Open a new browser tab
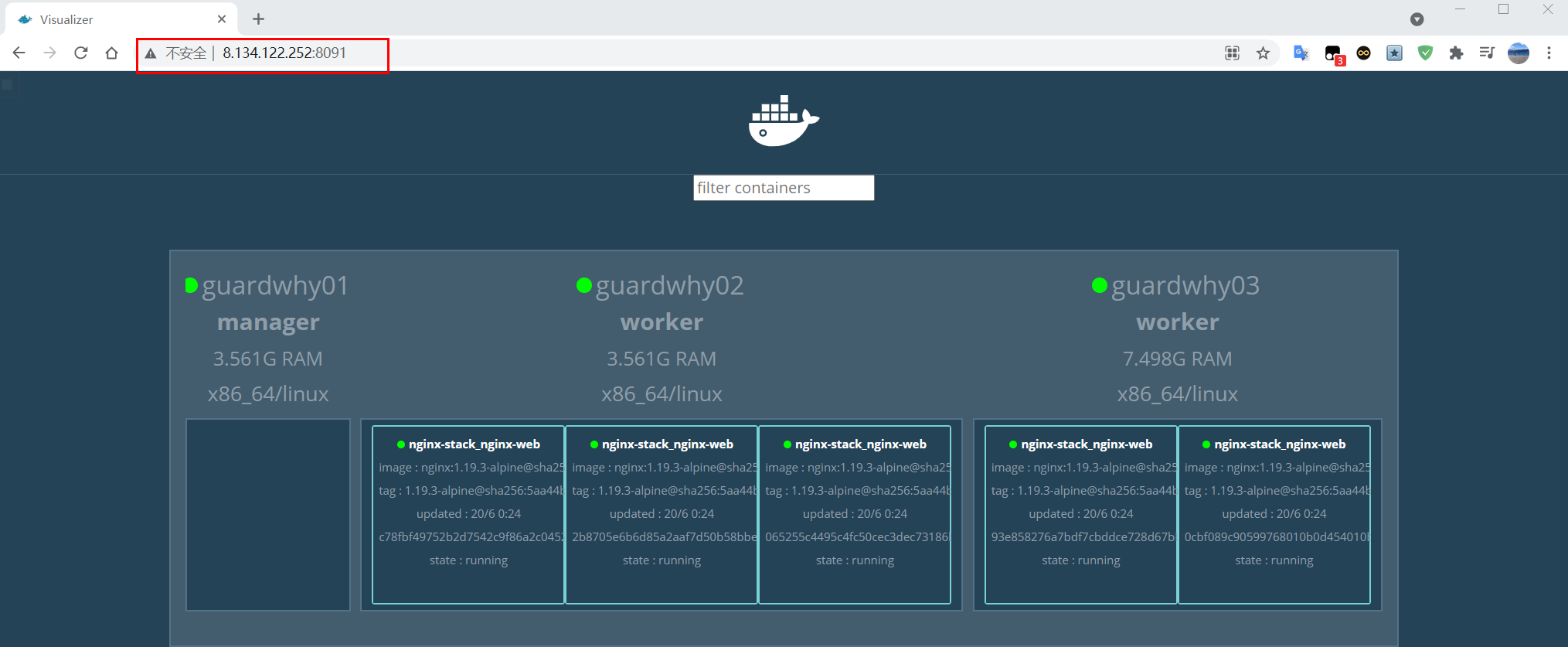1568x647 pixels. pos(258,19)
